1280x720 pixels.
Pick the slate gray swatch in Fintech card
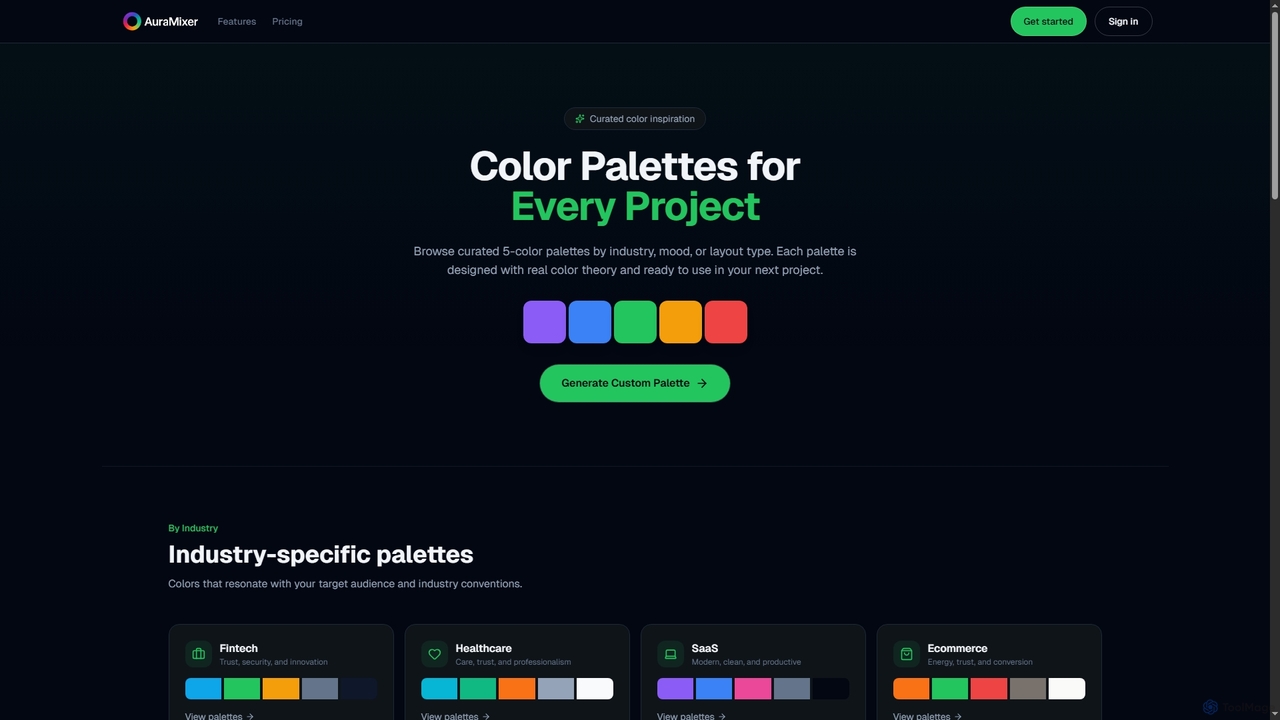pos(320,688)
